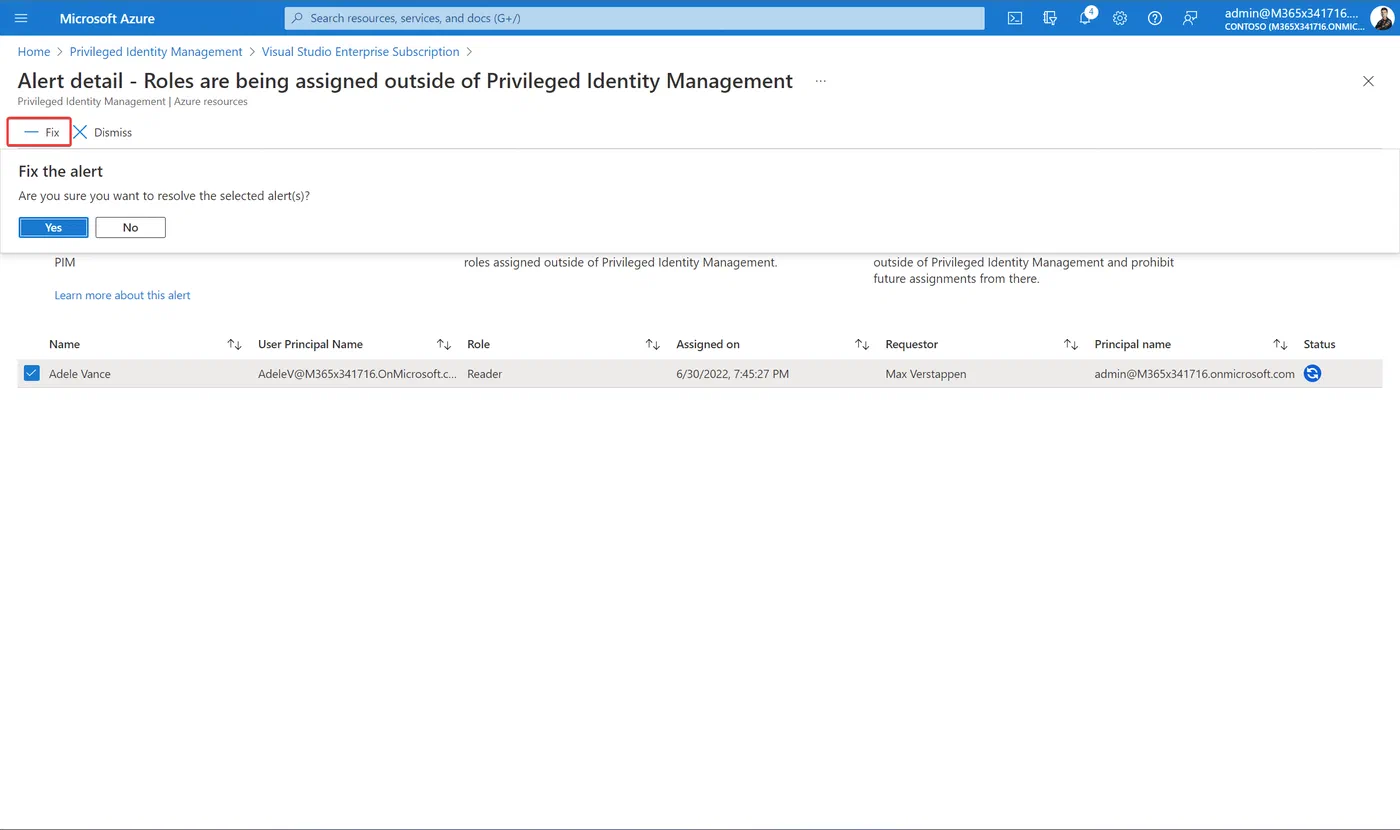Click the AdeleV@M365x341716 user principal cell
This screenshot has height=830, width=1400.
click(357, 374)
